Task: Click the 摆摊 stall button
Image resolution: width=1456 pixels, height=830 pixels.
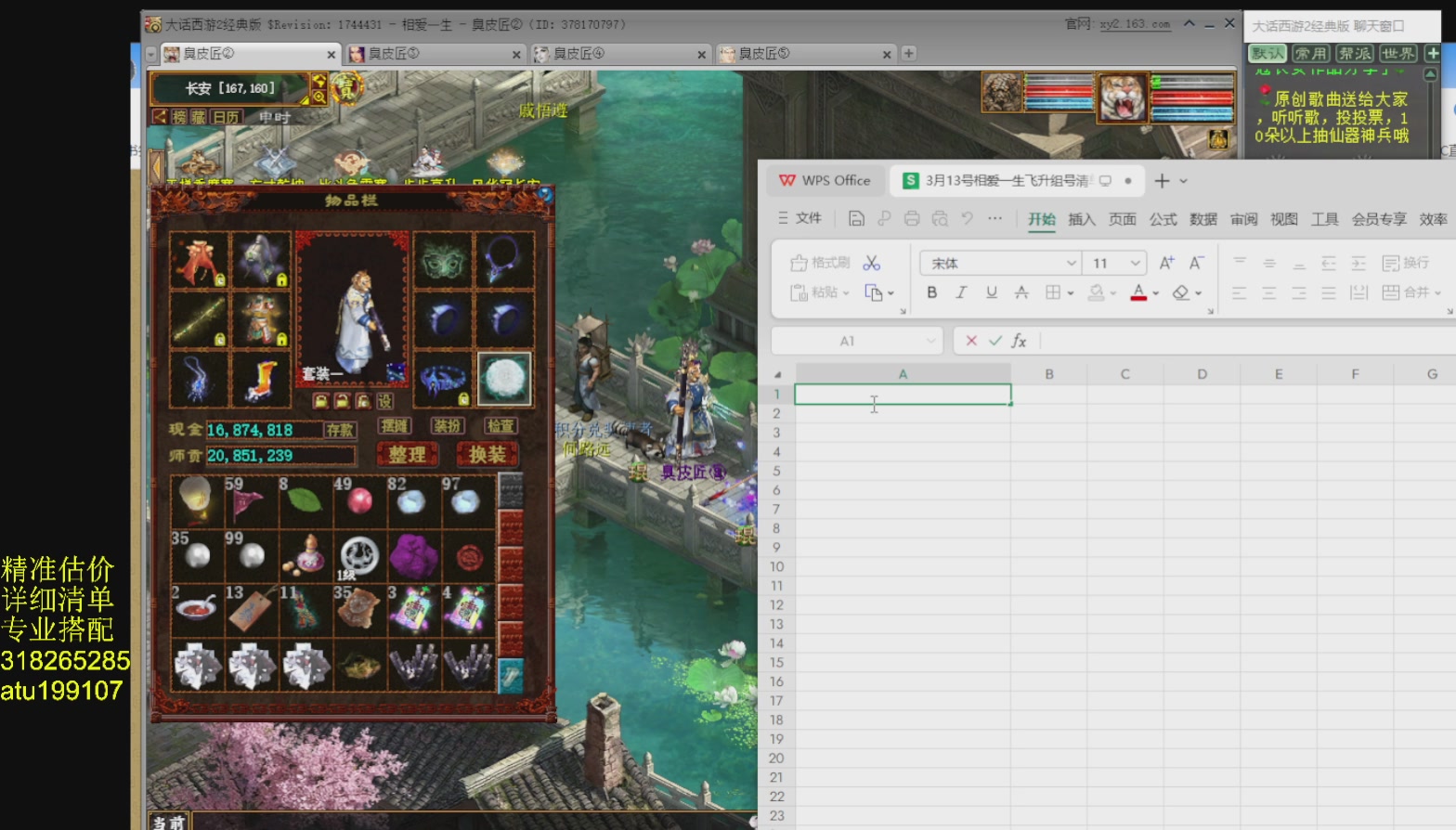Action: (395, 426)
